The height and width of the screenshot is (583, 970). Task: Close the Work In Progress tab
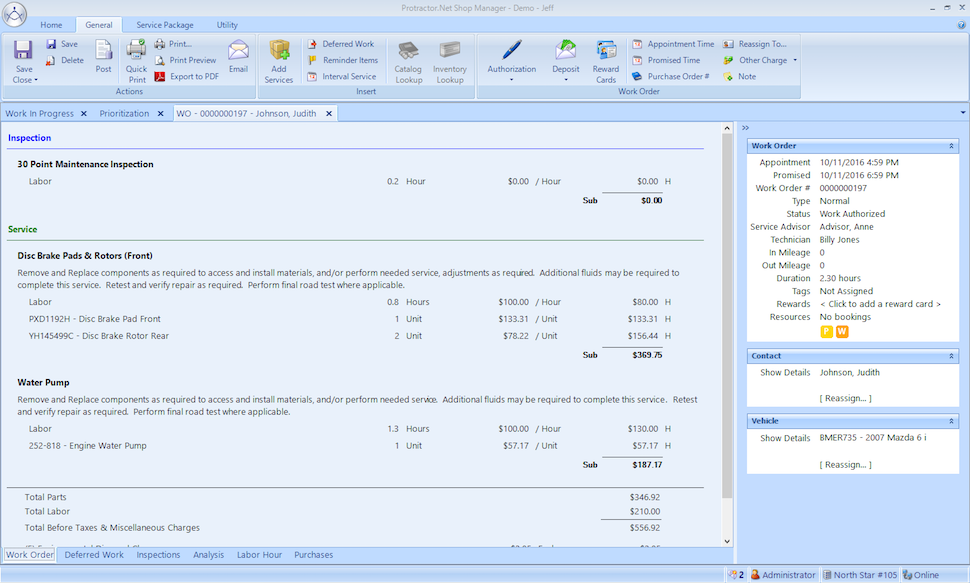(x=84, y=113)
